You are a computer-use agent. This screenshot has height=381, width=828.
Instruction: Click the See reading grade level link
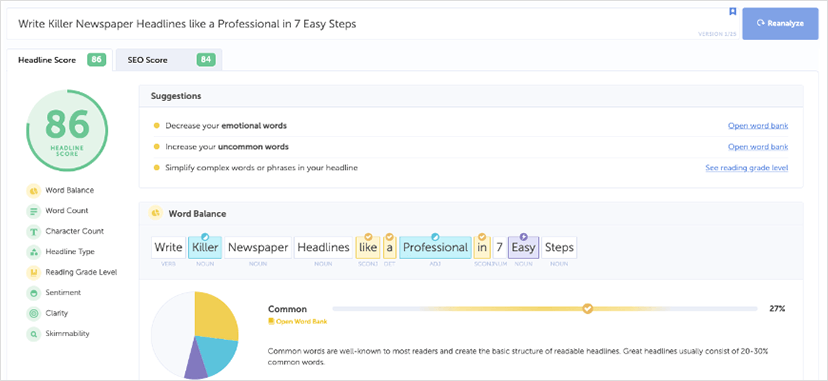coord(747,168)
